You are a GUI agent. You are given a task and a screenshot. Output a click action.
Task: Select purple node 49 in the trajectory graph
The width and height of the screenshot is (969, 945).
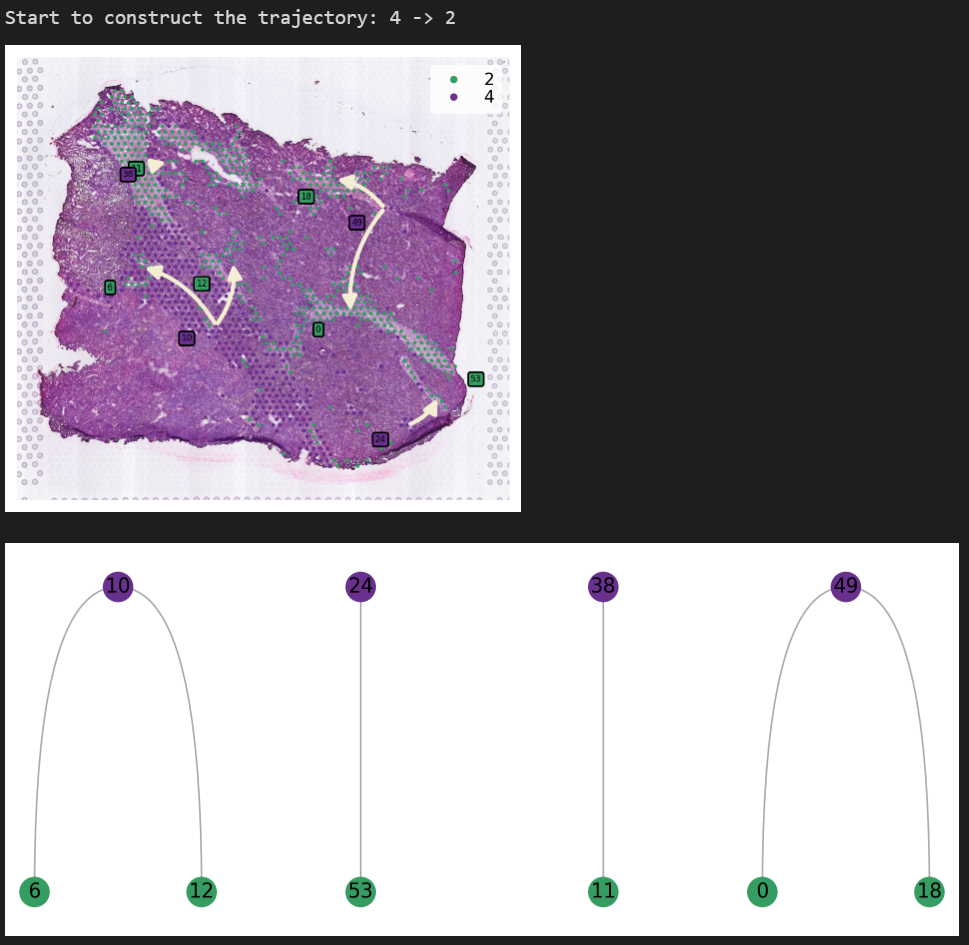point(845,587)
